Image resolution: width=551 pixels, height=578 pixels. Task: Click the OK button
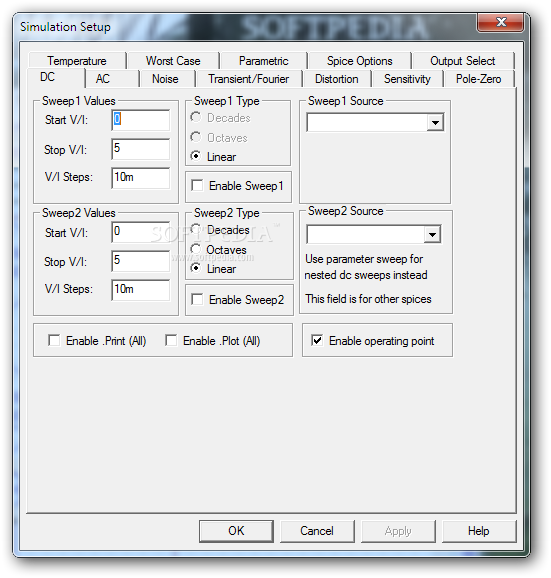(236, 531)
